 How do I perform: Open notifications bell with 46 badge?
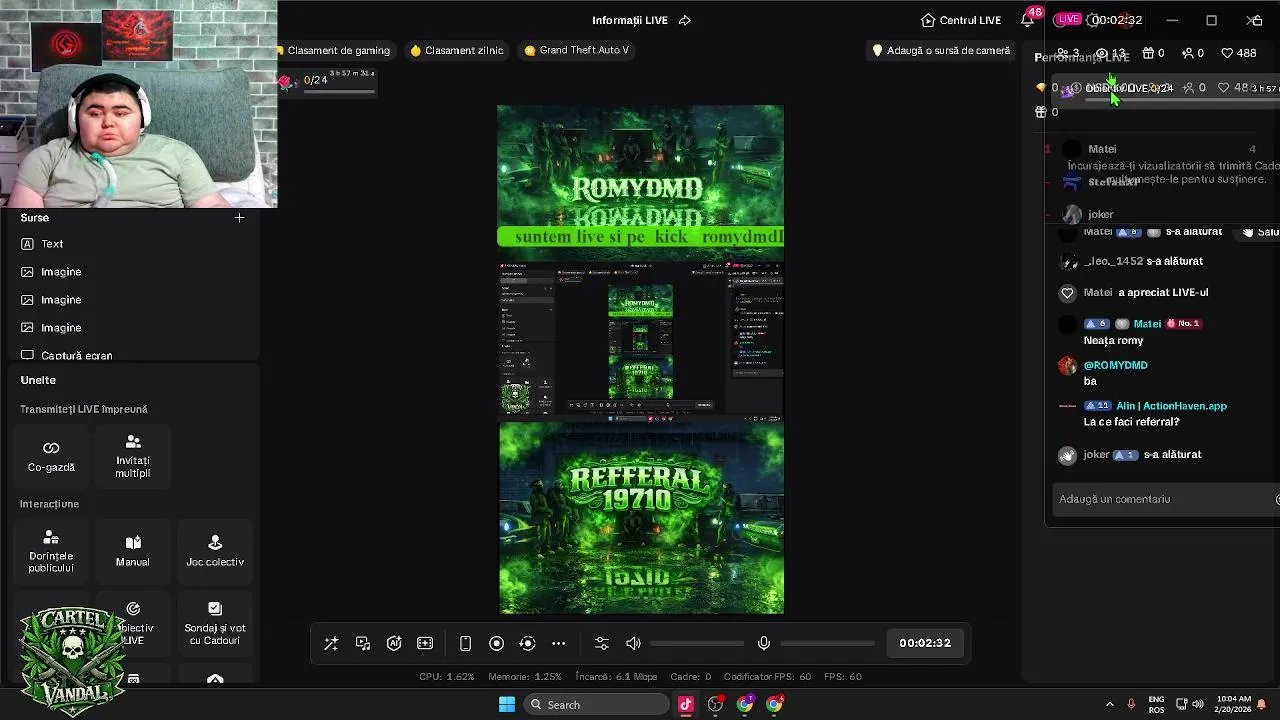(1028, 20)
